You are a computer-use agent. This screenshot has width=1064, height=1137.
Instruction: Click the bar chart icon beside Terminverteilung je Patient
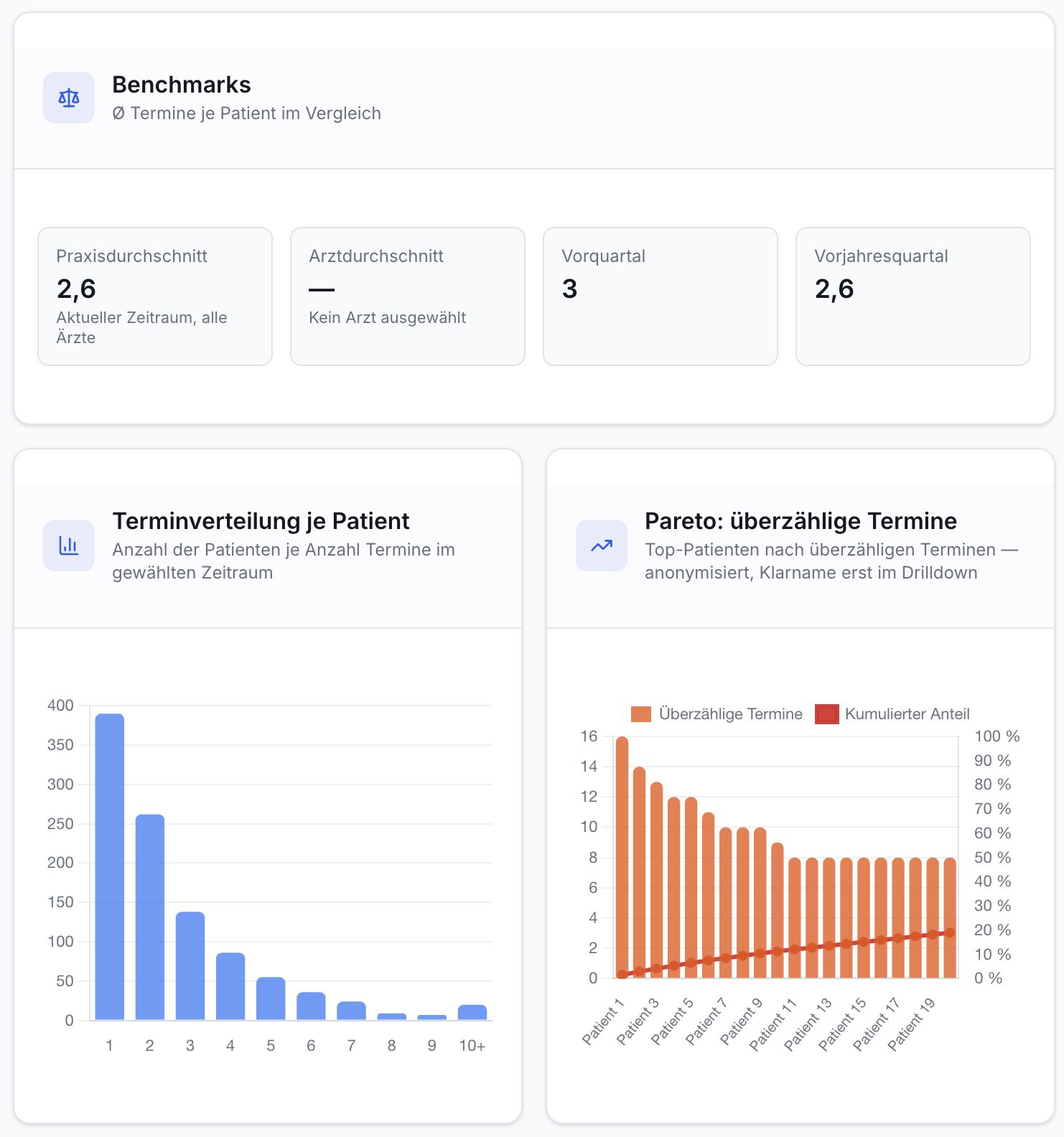coord(69,546)
